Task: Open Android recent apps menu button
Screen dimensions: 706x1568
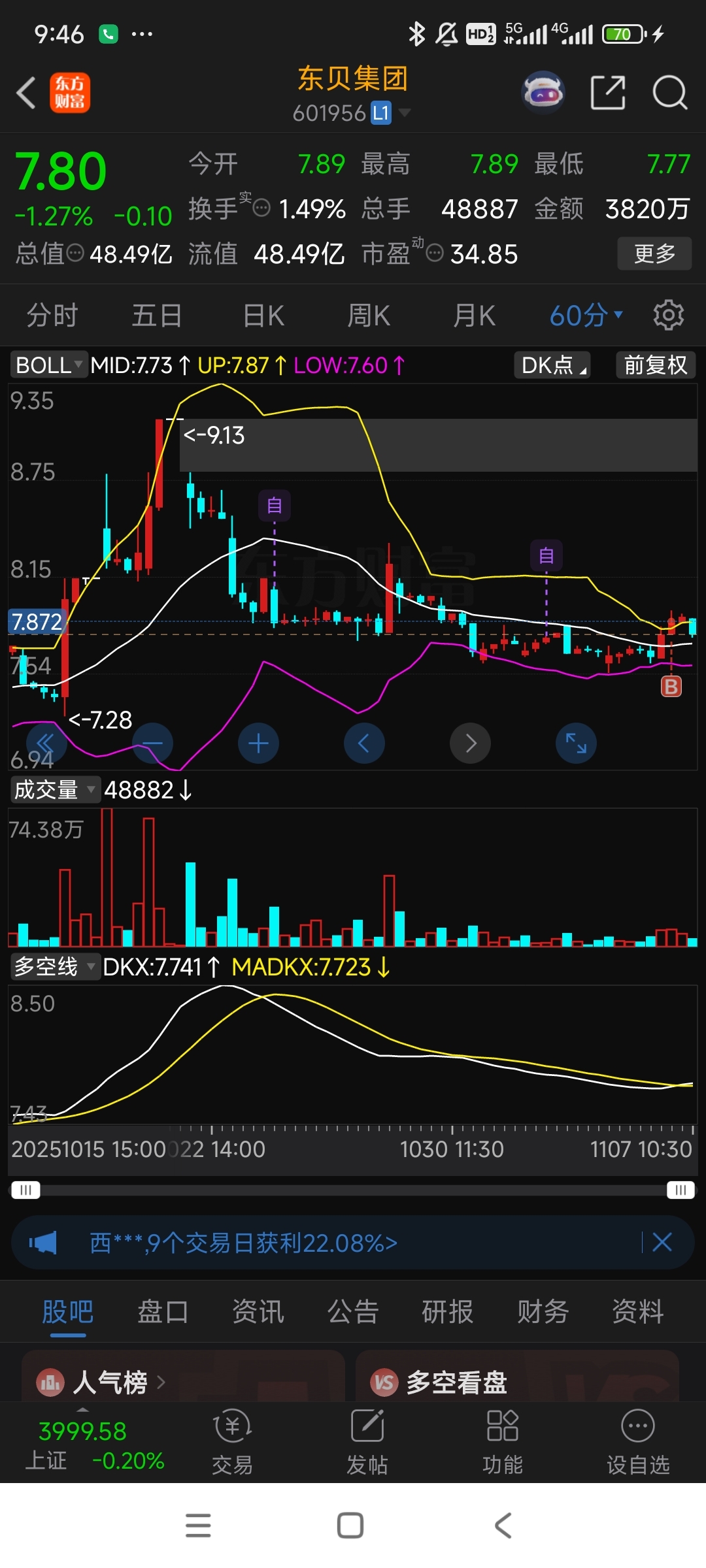Action: coord(198,1526)
